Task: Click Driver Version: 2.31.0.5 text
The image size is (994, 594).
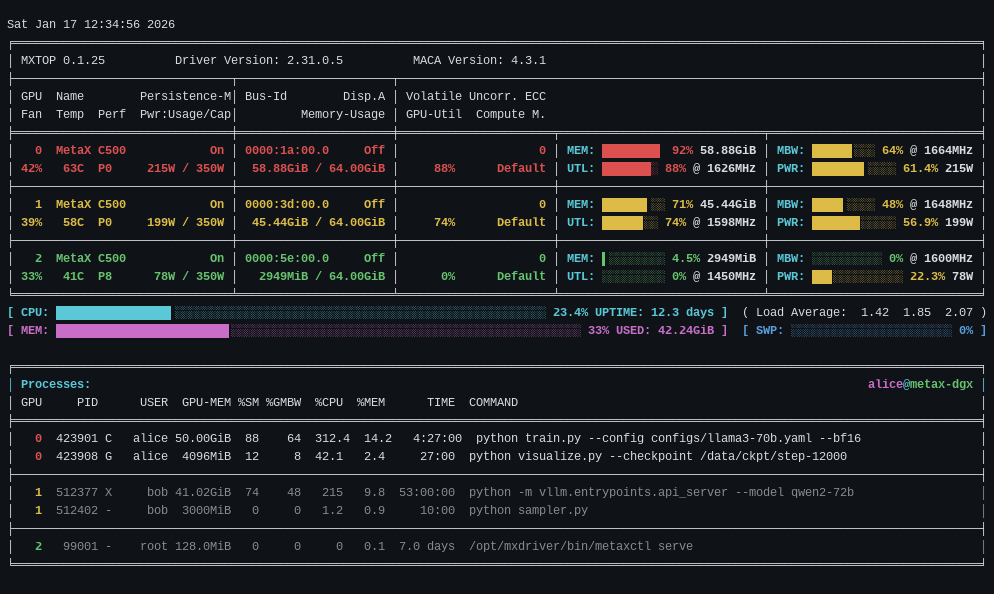Action: click(259, 60)
